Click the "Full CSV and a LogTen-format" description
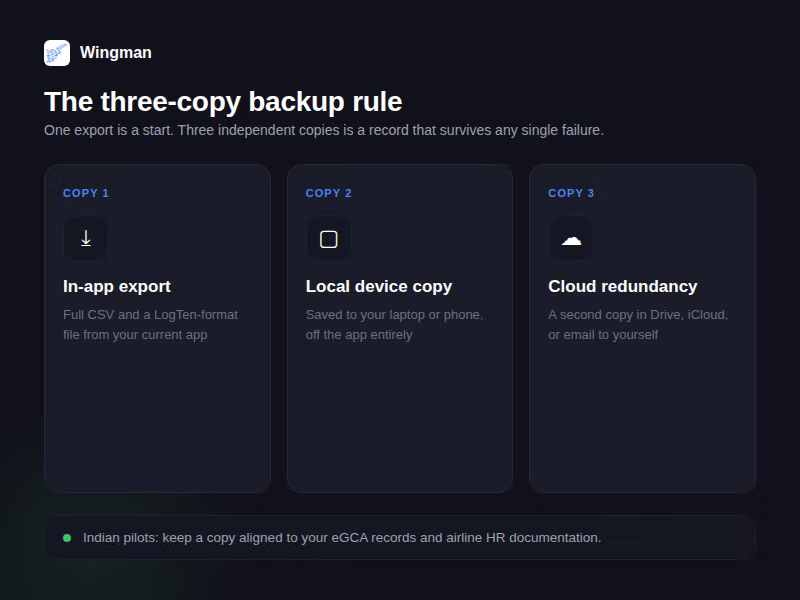 pyautogui.click(x=151, y=324)
